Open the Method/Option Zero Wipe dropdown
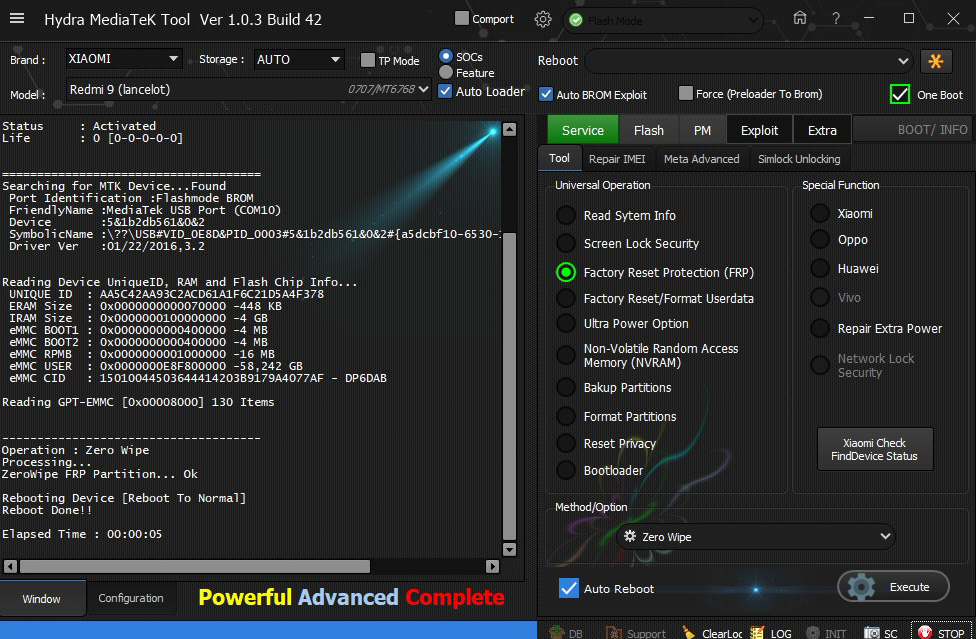976x639 pixels. [756, 536]
